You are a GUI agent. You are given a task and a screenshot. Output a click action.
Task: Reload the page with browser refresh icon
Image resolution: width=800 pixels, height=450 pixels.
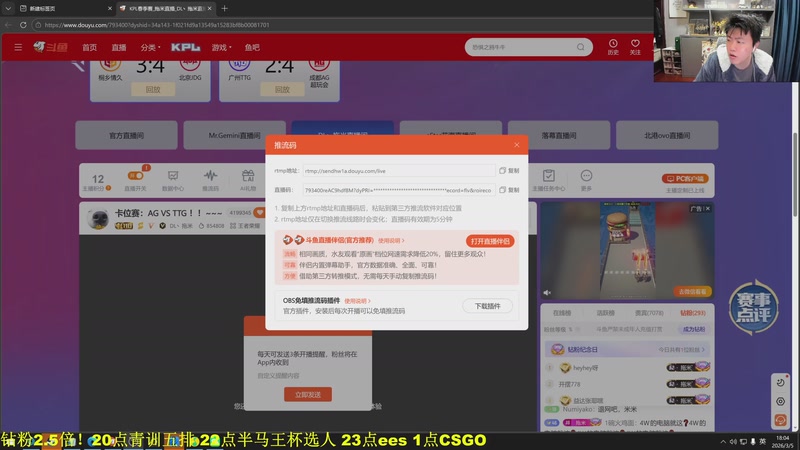tap(23, 24)
